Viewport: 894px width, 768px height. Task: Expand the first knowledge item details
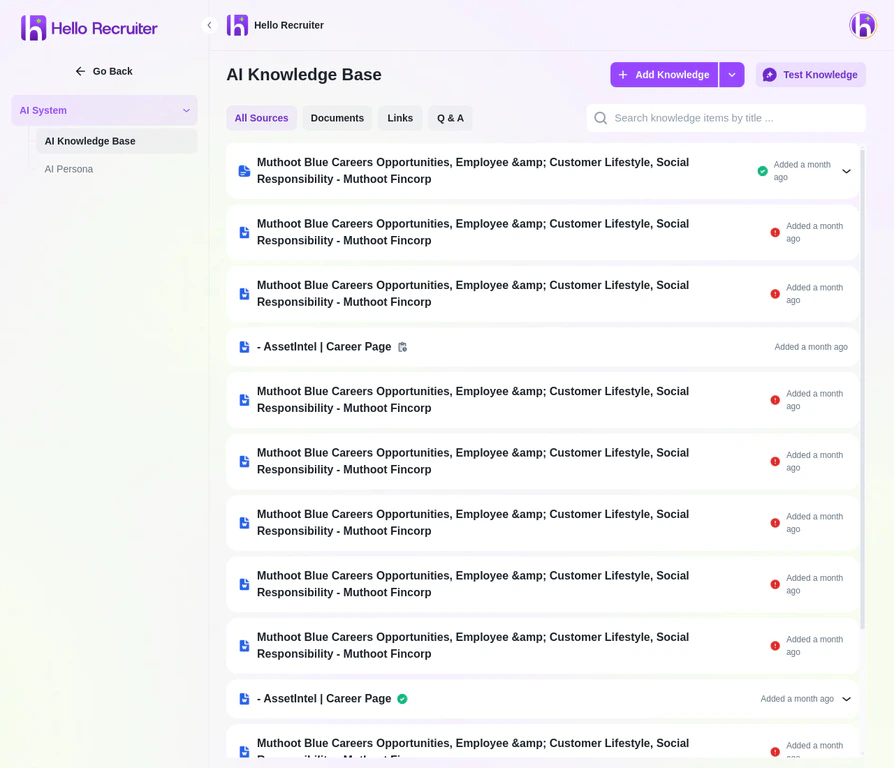[x=847, y=171]
